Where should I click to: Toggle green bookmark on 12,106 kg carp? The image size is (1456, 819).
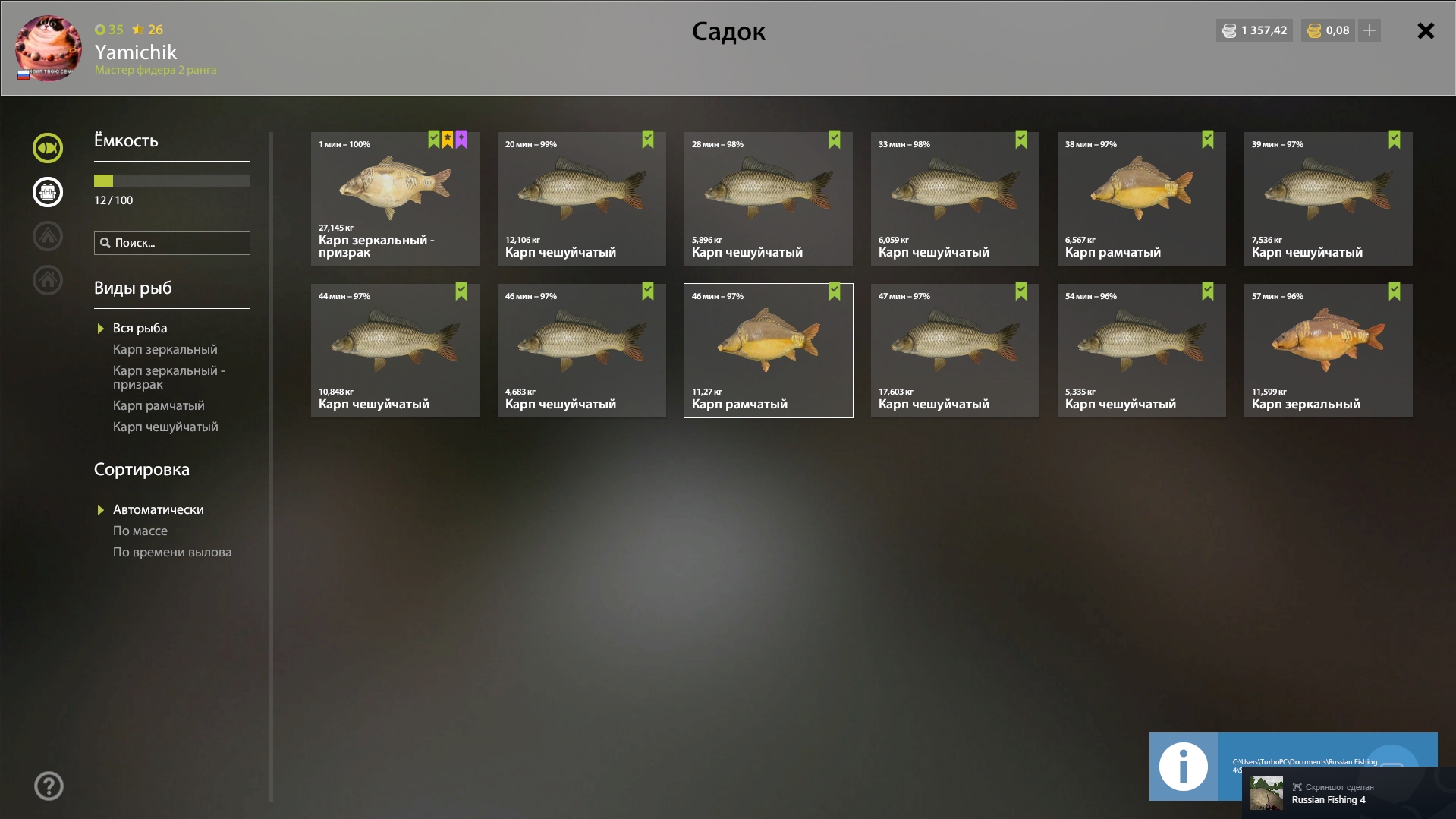[x=648, y=140]
